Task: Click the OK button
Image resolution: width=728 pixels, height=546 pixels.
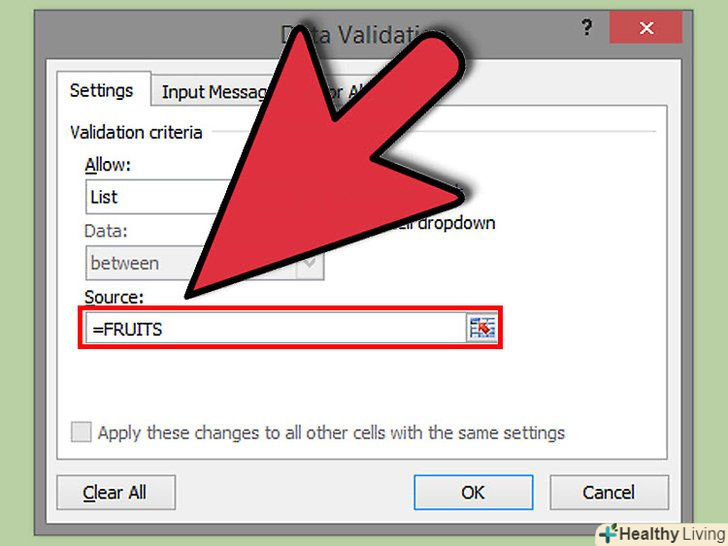Action: (x=473, y=492)
